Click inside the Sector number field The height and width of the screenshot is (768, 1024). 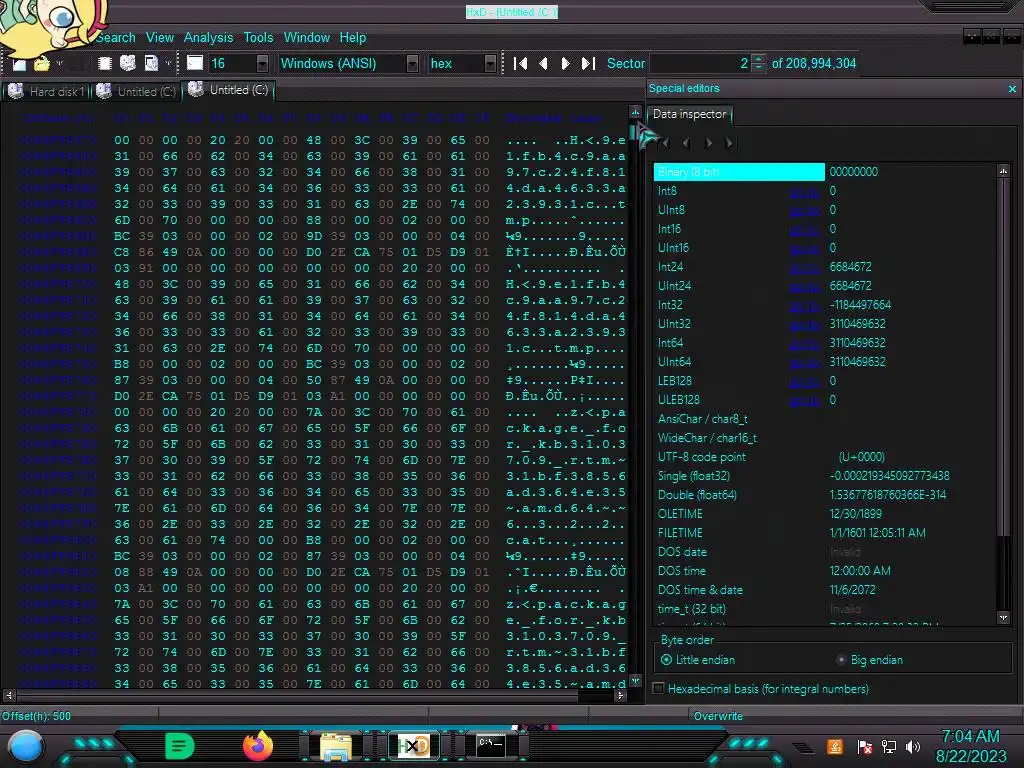pos(701,63)
